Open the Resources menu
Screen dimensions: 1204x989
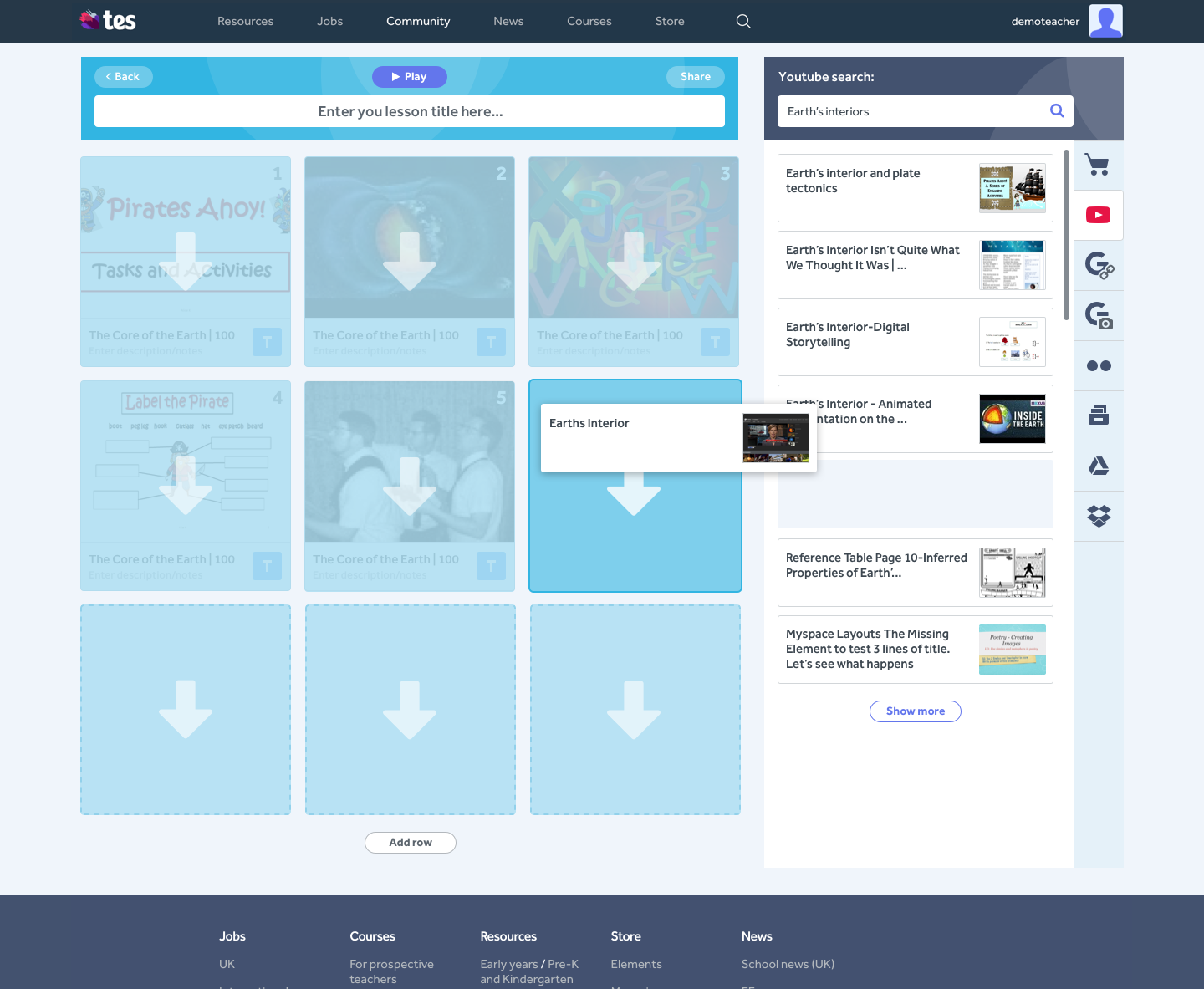(x=245, y=21)
